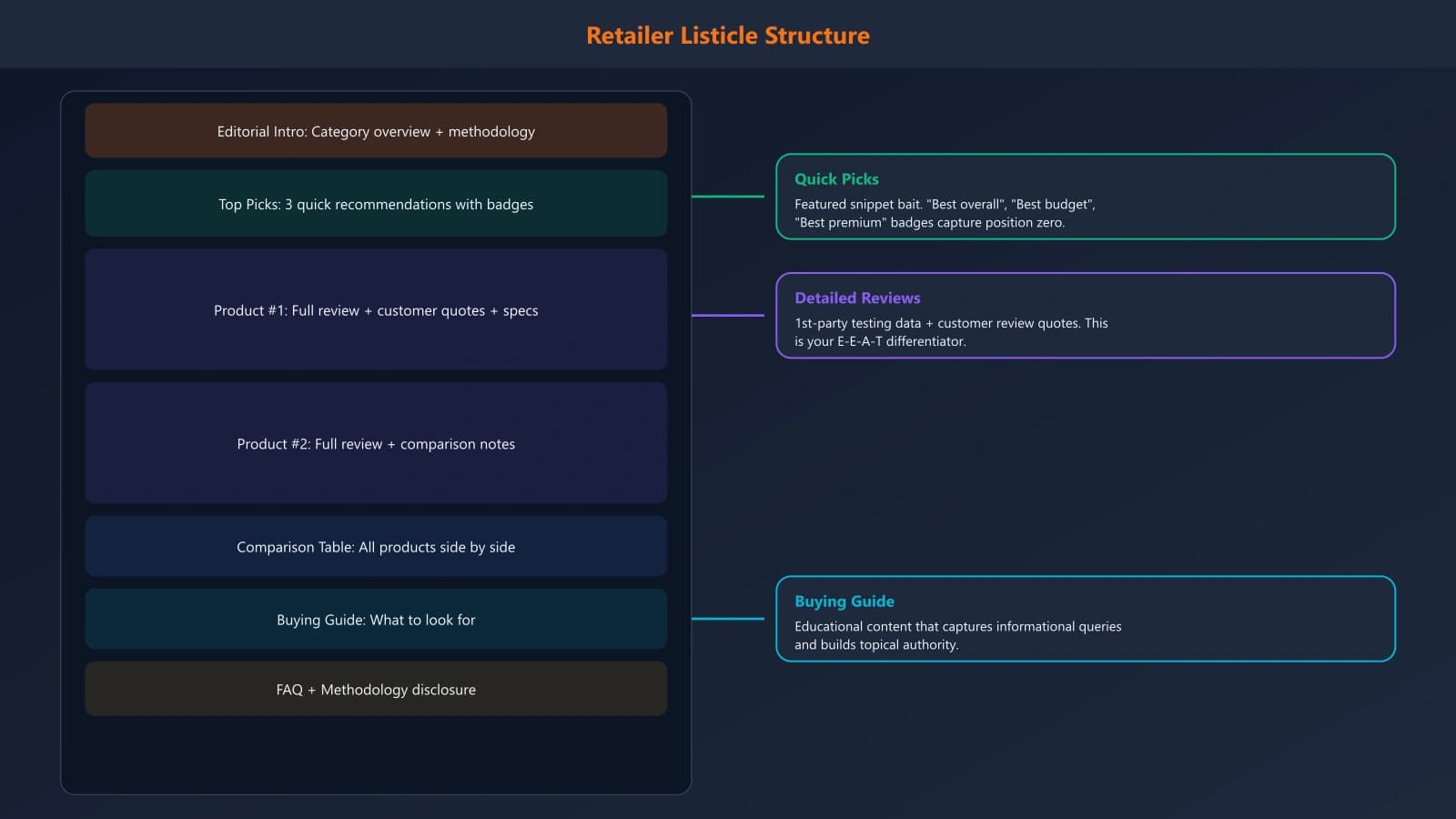
Task: Click the Comparison Table box
Action: 376,546
